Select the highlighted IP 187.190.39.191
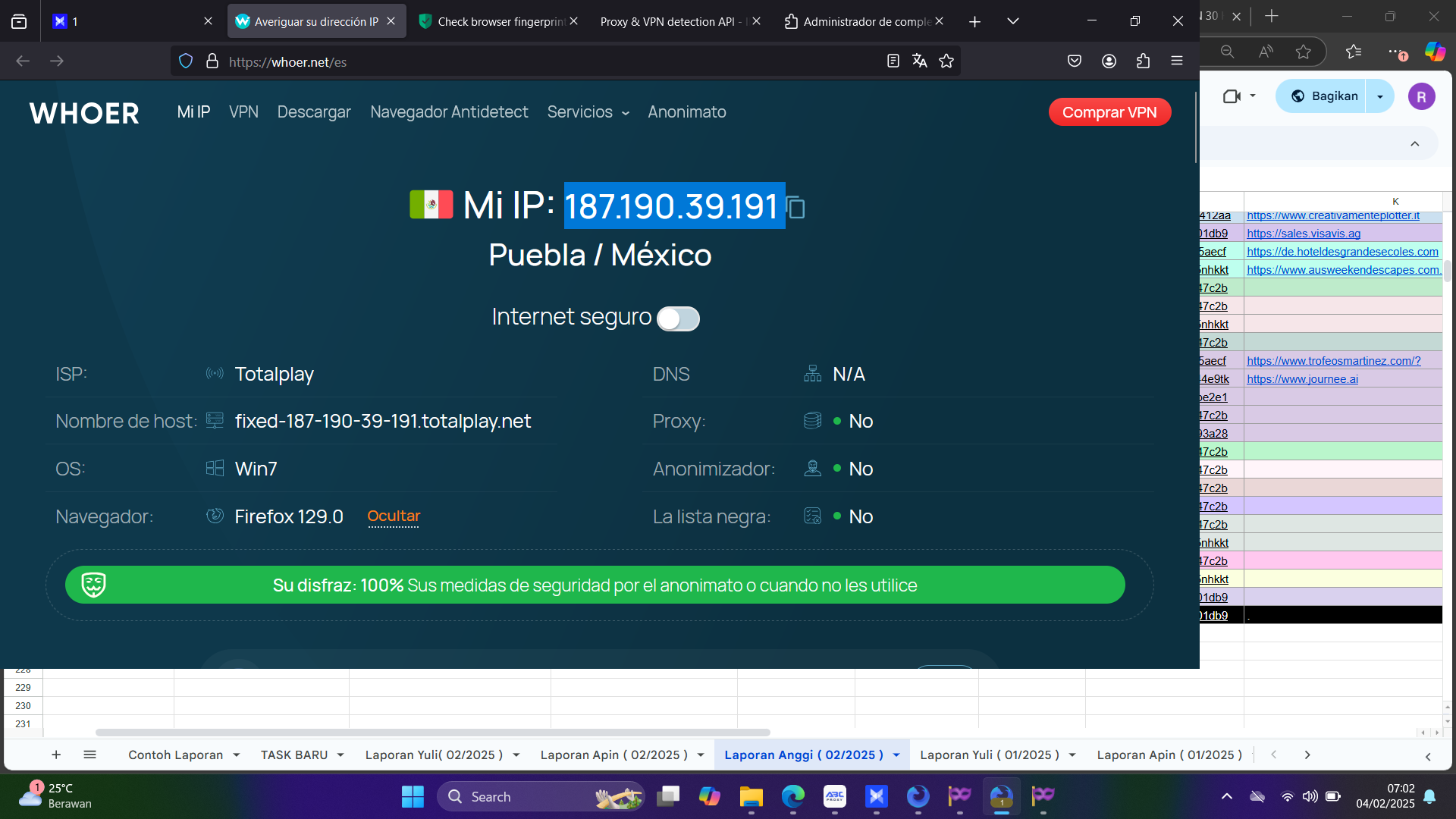 pyautogui.click(x=674, y=206)
